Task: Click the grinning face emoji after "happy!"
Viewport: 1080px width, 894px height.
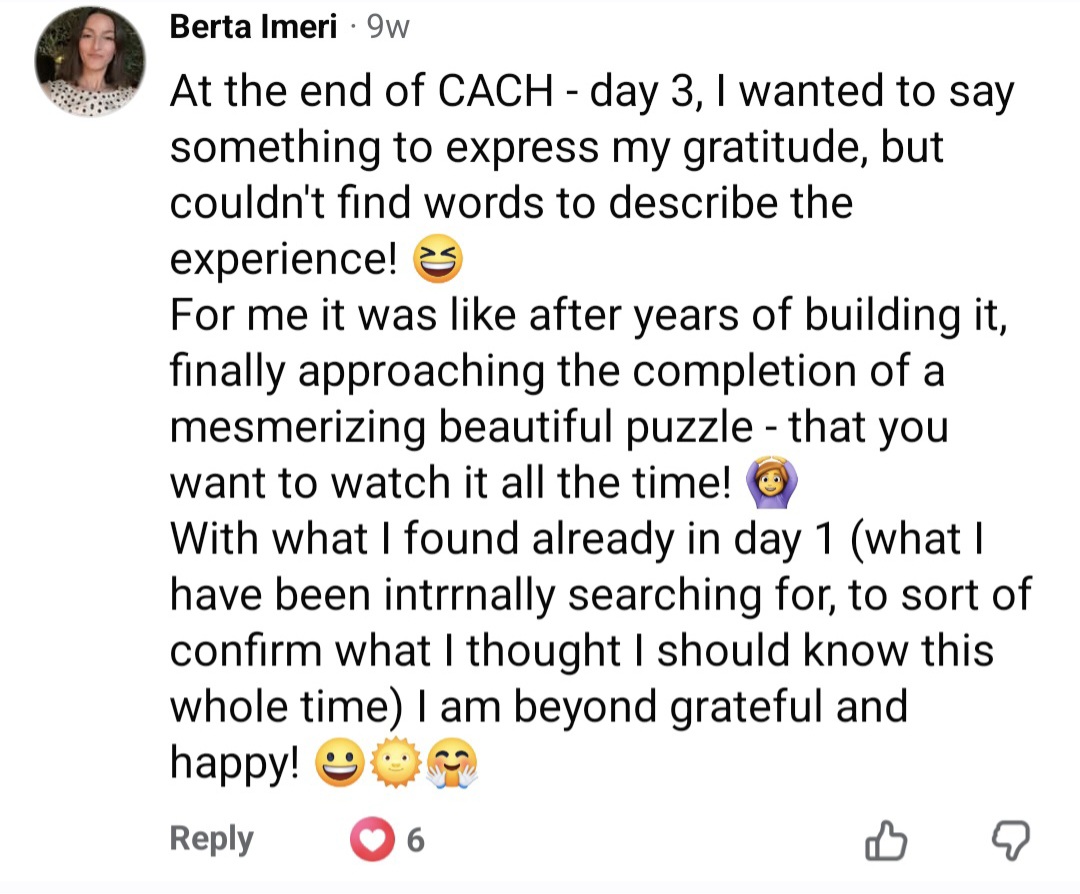Action: [337, 765]
